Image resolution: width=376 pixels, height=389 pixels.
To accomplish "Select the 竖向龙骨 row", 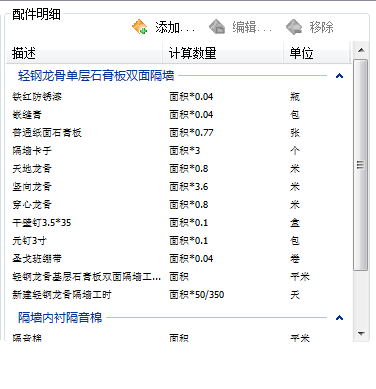I will (x=179, y=187).
